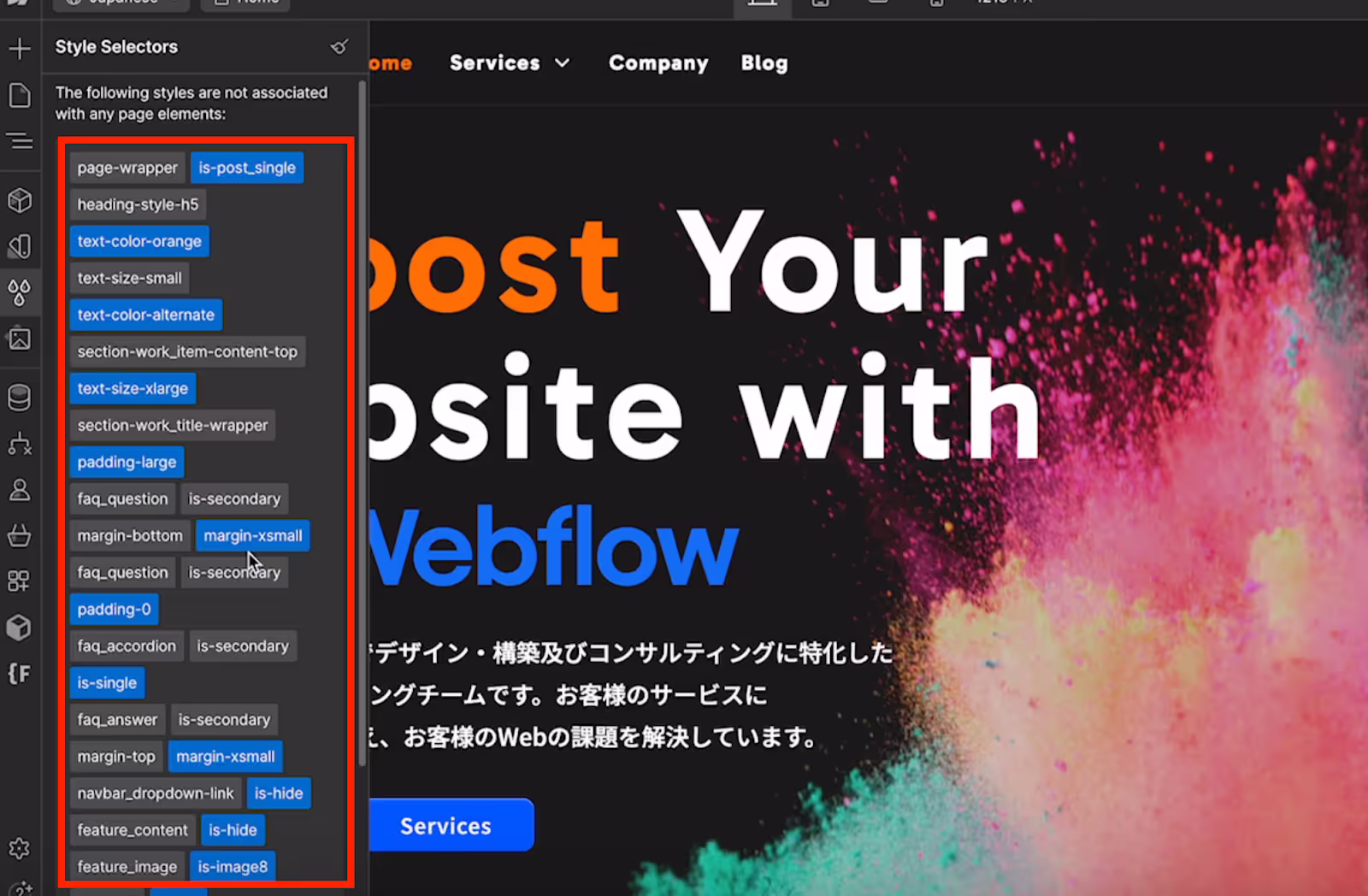1368x896 pixels.
Task: Click the clean up unused styles icon
Action: (339, 47)
